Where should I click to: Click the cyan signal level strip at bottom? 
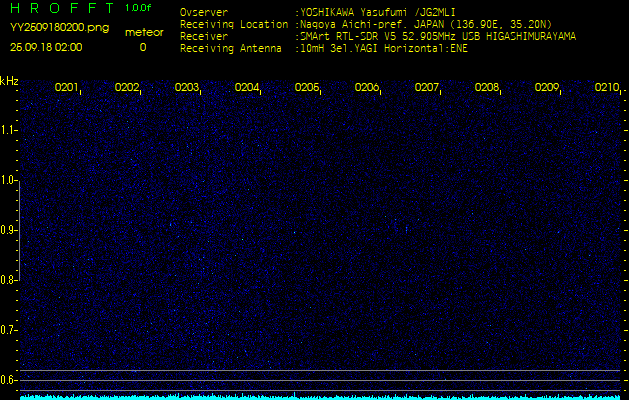[320, 397]
